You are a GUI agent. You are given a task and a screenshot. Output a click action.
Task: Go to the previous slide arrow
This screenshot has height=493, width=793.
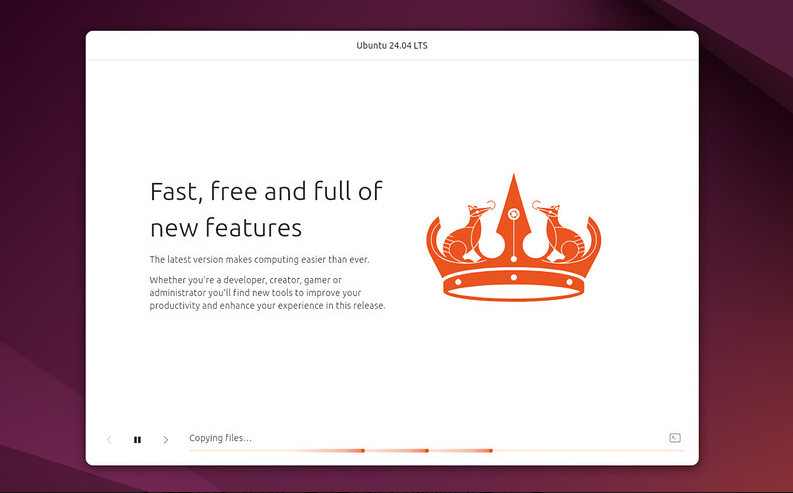pyautogui.click(x=109, y=440)
